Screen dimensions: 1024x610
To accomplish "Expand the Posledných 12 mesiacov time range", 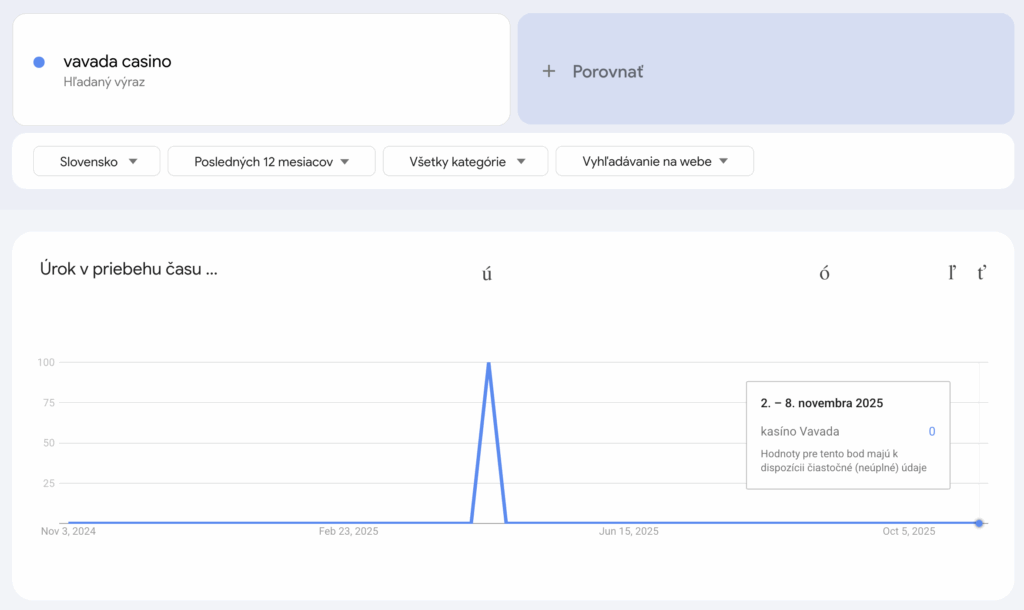I will 271,161.
